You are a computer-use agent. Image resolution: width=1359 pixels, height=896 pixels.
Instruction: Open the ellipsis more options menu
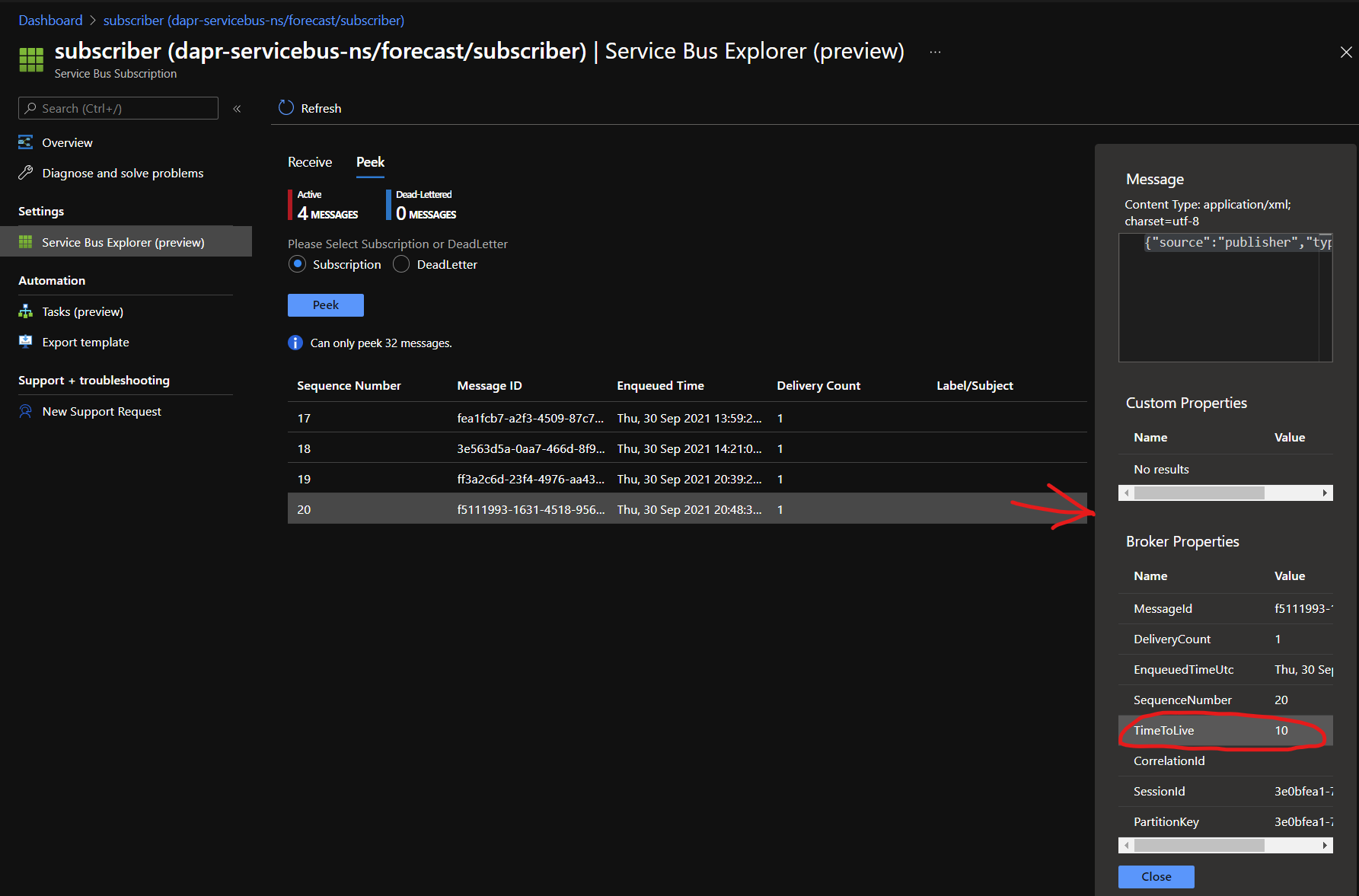tap(935, 52)
